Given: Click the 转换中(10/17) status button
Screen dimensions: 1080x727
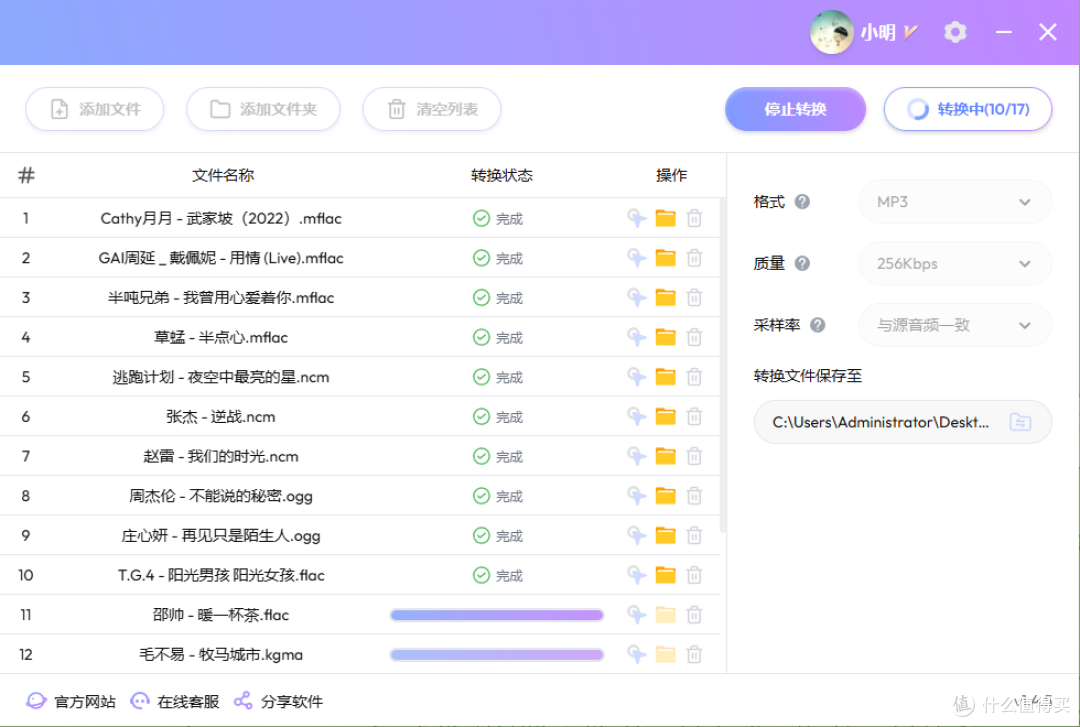Looking at the screenshot, I should (968, 109).
